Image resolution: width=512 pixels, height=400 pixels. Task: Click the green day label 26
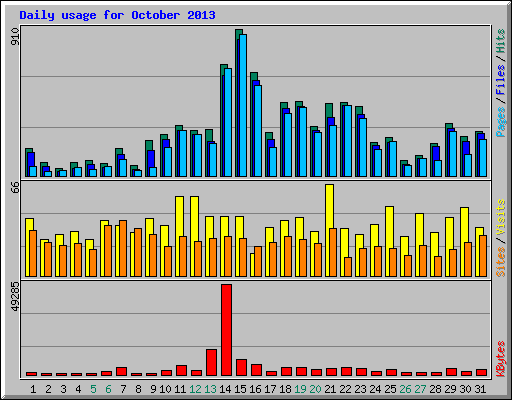coord(405,389)
